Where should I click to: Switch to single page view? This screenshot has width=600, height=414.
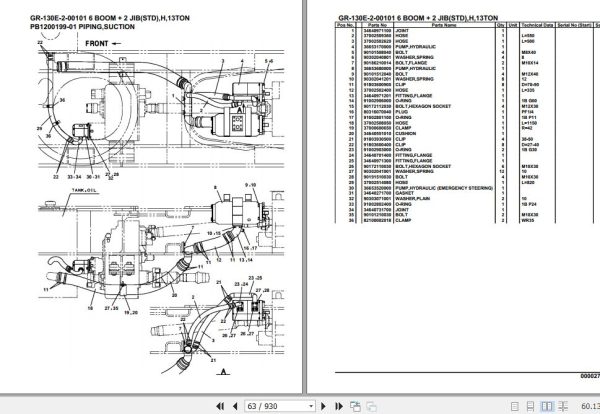coord(515,406)
